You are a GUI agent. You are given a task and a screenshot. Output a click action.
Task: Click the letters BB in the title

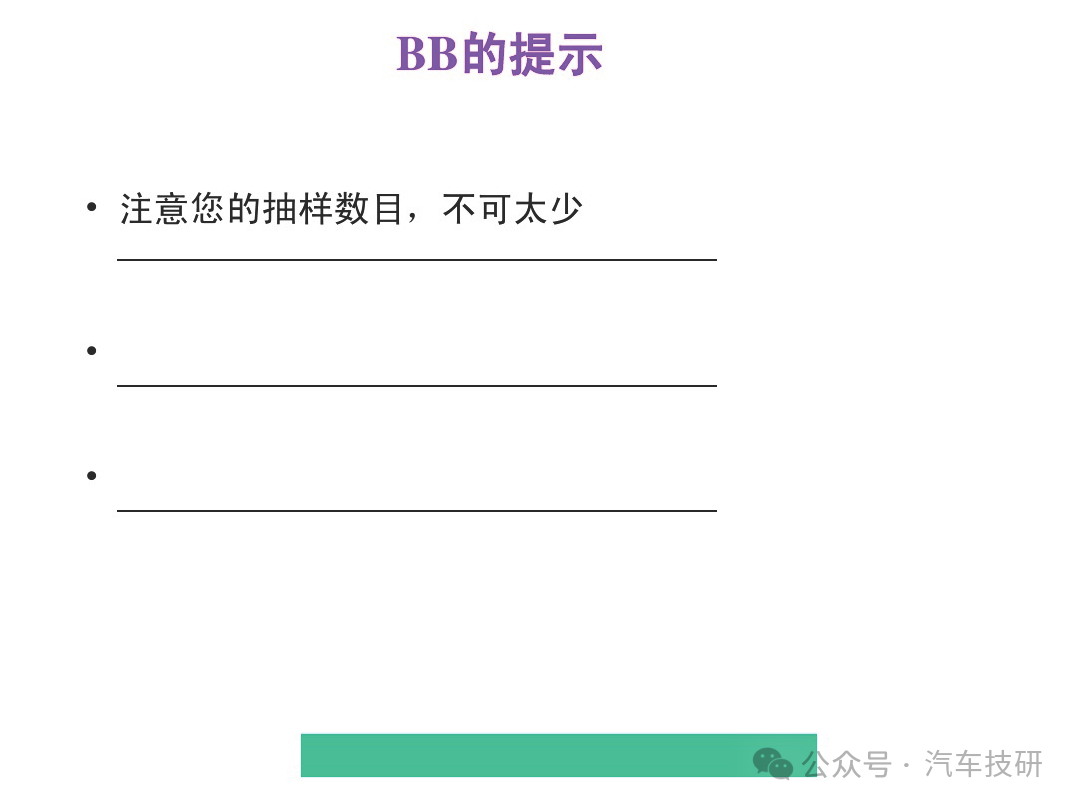427,54
